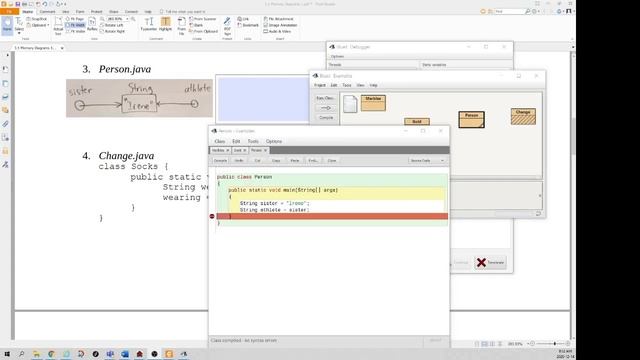This screenshot has height=360, width=640.
Task: Open the attachments panel paperclip icon
Action: tap(5, 124)
